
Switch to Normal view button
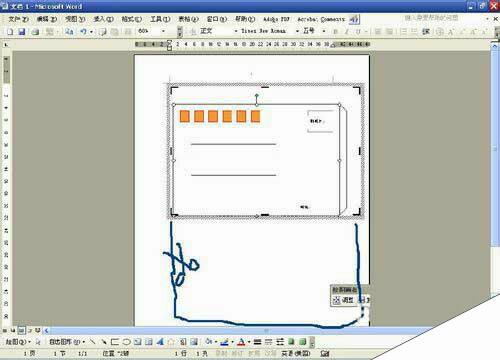[5, 331]
